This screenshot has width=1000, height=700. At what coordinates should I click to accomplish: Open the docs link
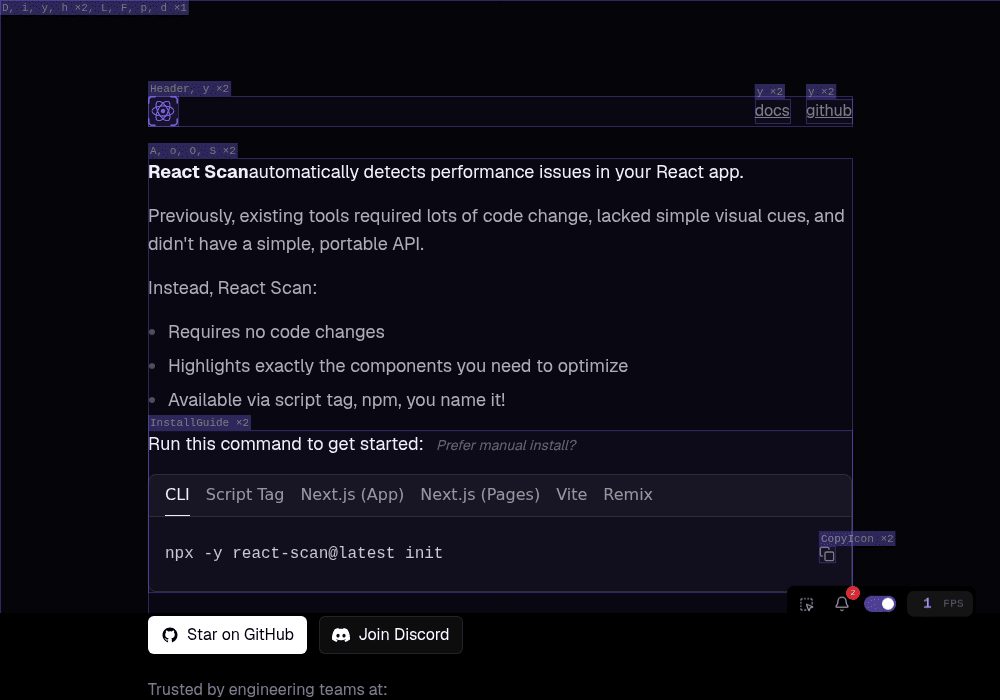click(x=772, y=110)
